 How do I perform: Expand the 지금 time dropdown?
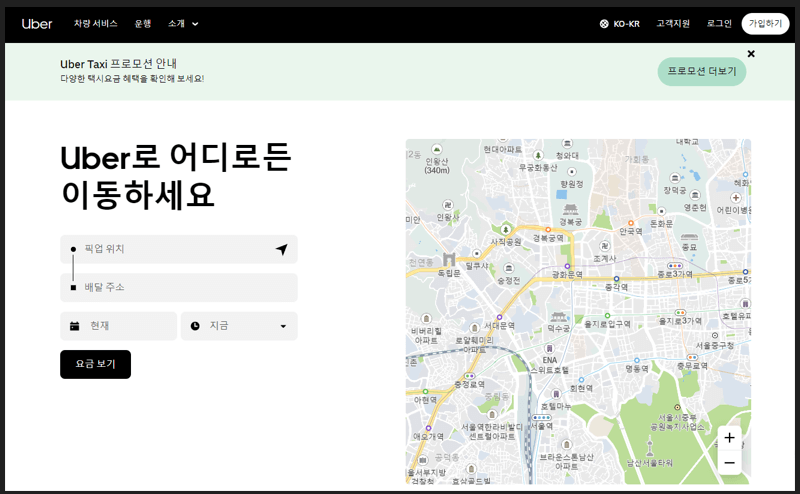coord(239,326)
